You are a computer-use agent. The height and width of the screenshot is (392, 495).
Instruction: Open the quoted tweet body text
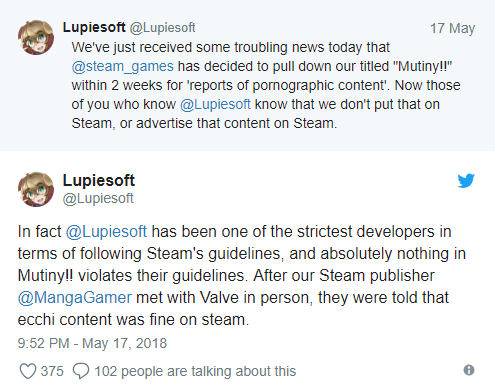click(x=266, y=85)
